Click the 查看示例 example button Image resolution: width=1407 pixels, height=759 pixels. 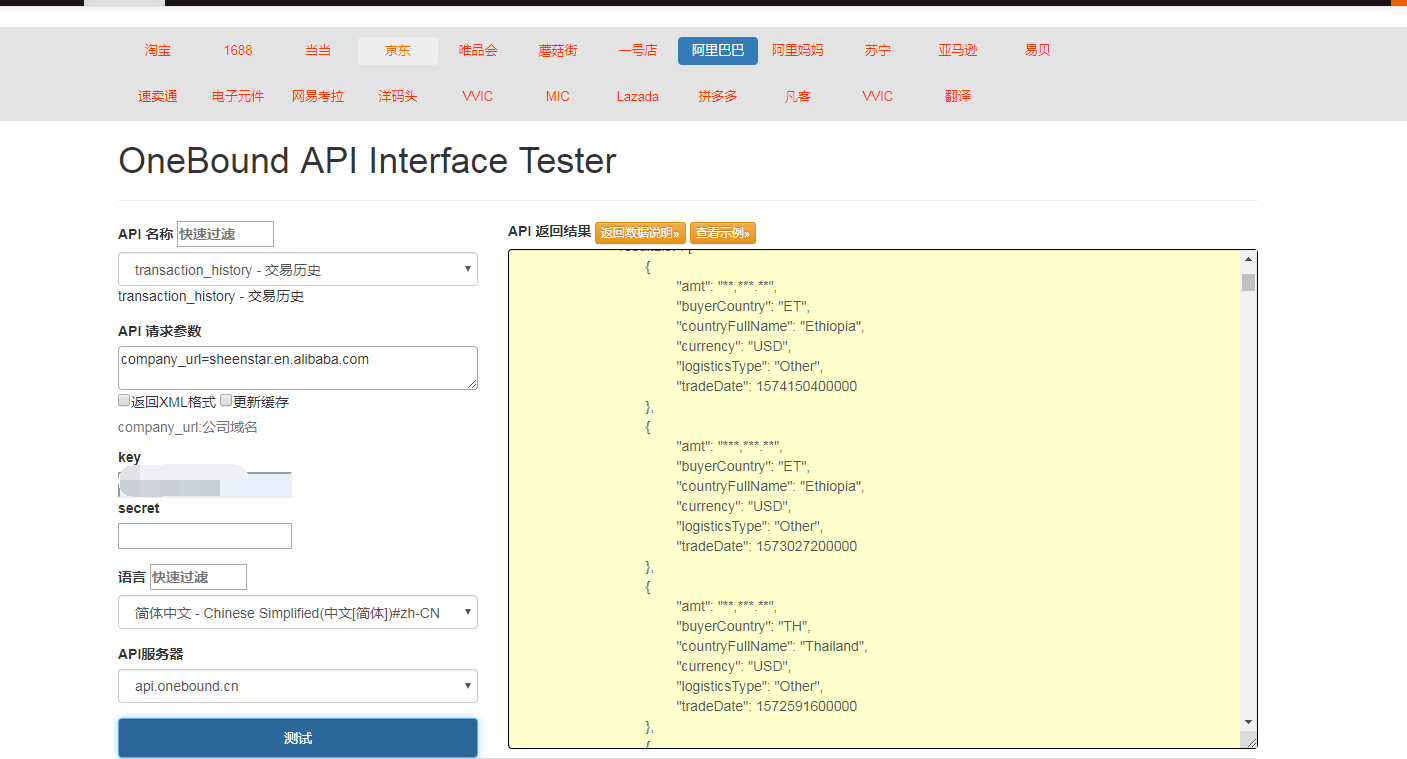point(723,233)
